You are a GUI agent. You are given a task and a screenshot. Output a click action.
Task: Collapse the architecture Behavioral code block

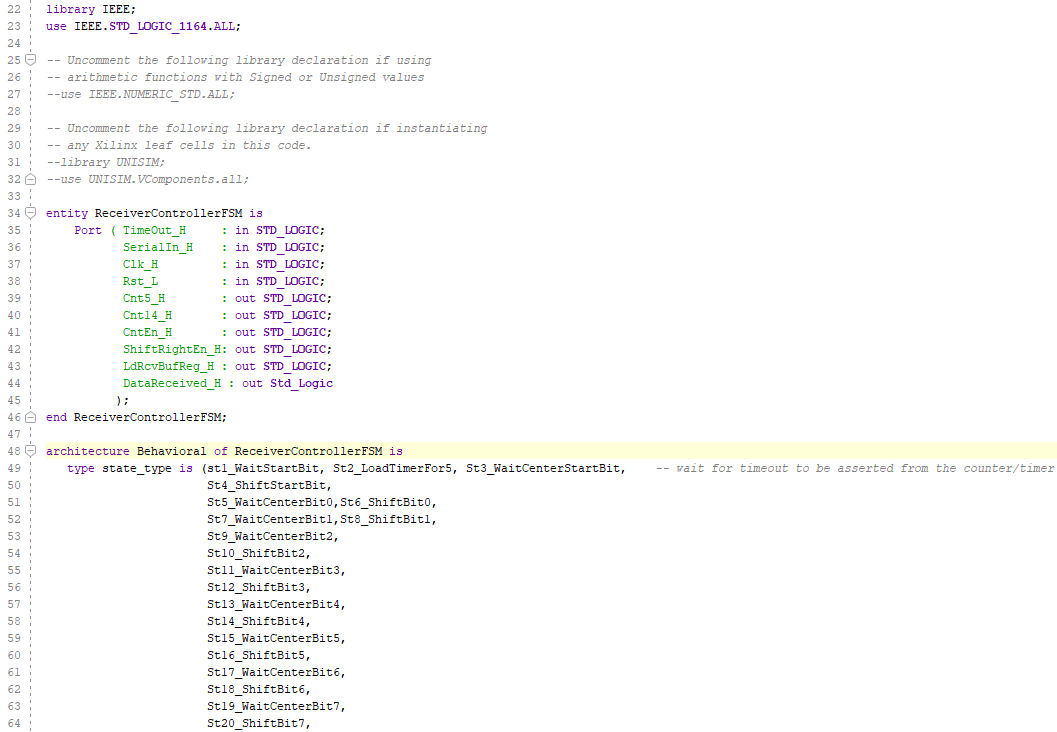31,450
